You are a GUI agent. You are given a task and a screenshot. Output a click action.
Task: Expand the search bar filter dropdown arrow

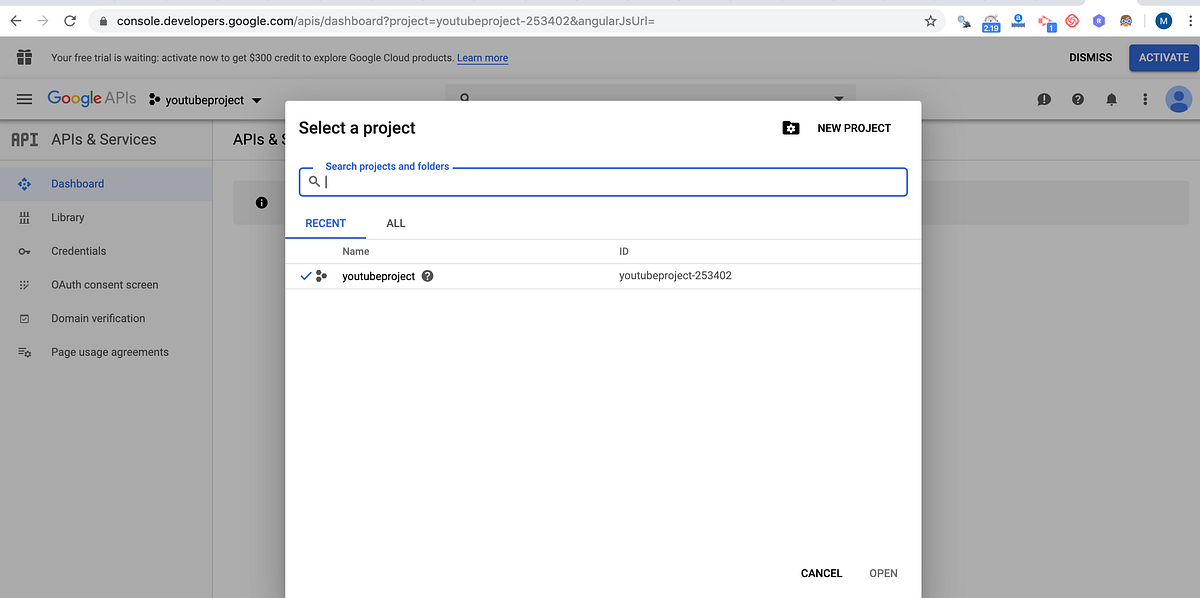click(839, 99)
